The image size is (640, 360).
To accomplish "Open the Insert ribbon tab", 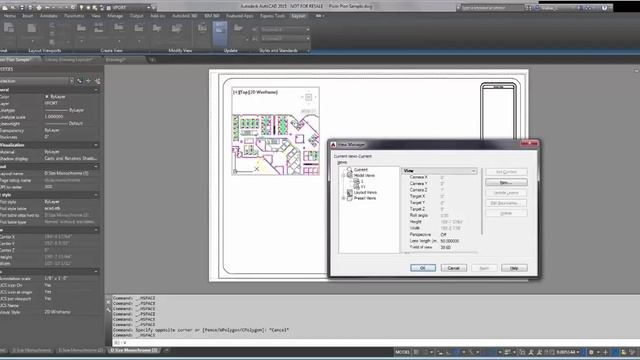I will (28, 16).
